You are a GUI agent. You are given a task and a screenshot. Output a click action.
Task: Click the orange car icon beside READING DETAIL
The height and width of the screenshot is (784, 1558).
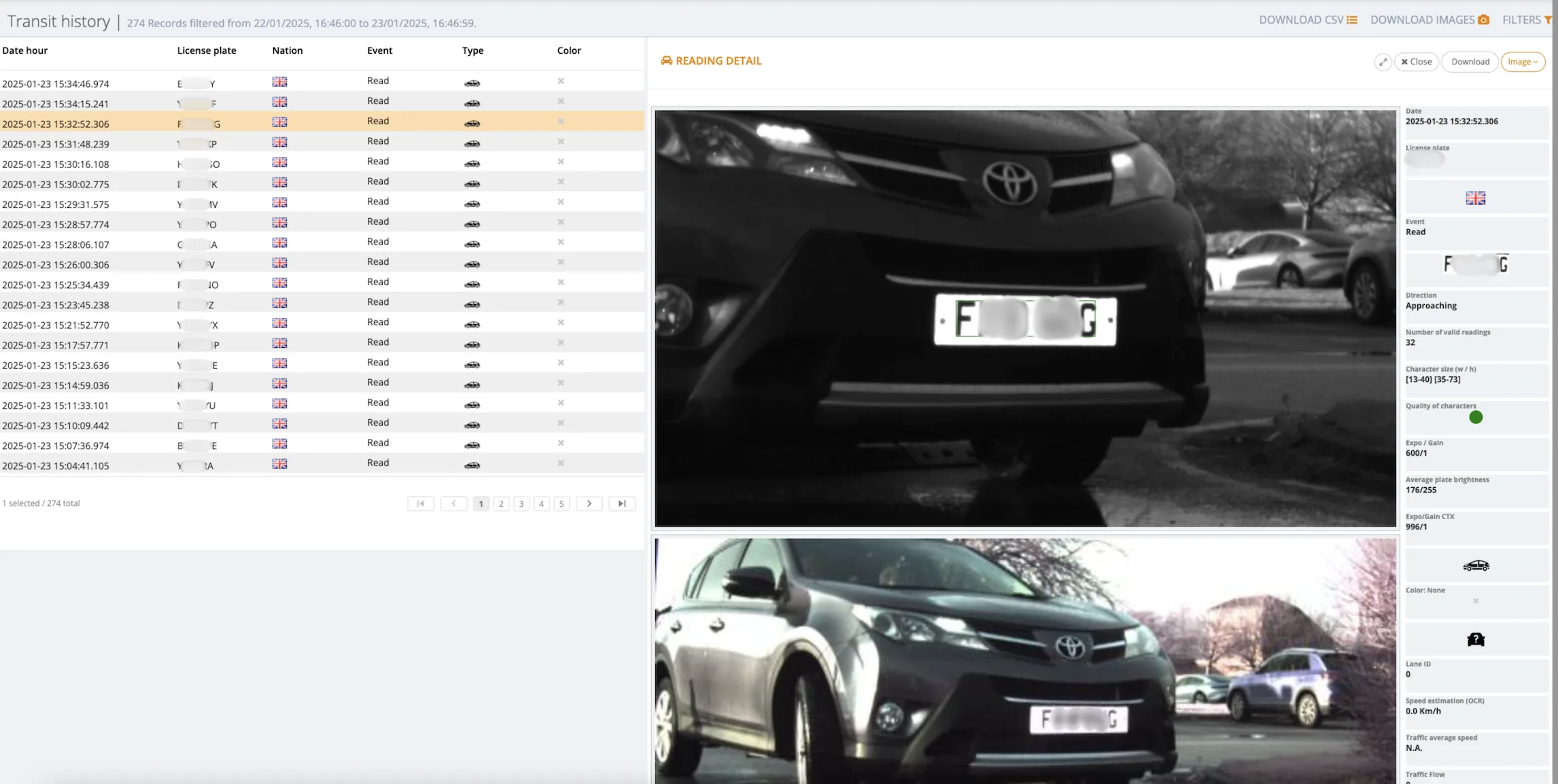[x=666, y=60]
